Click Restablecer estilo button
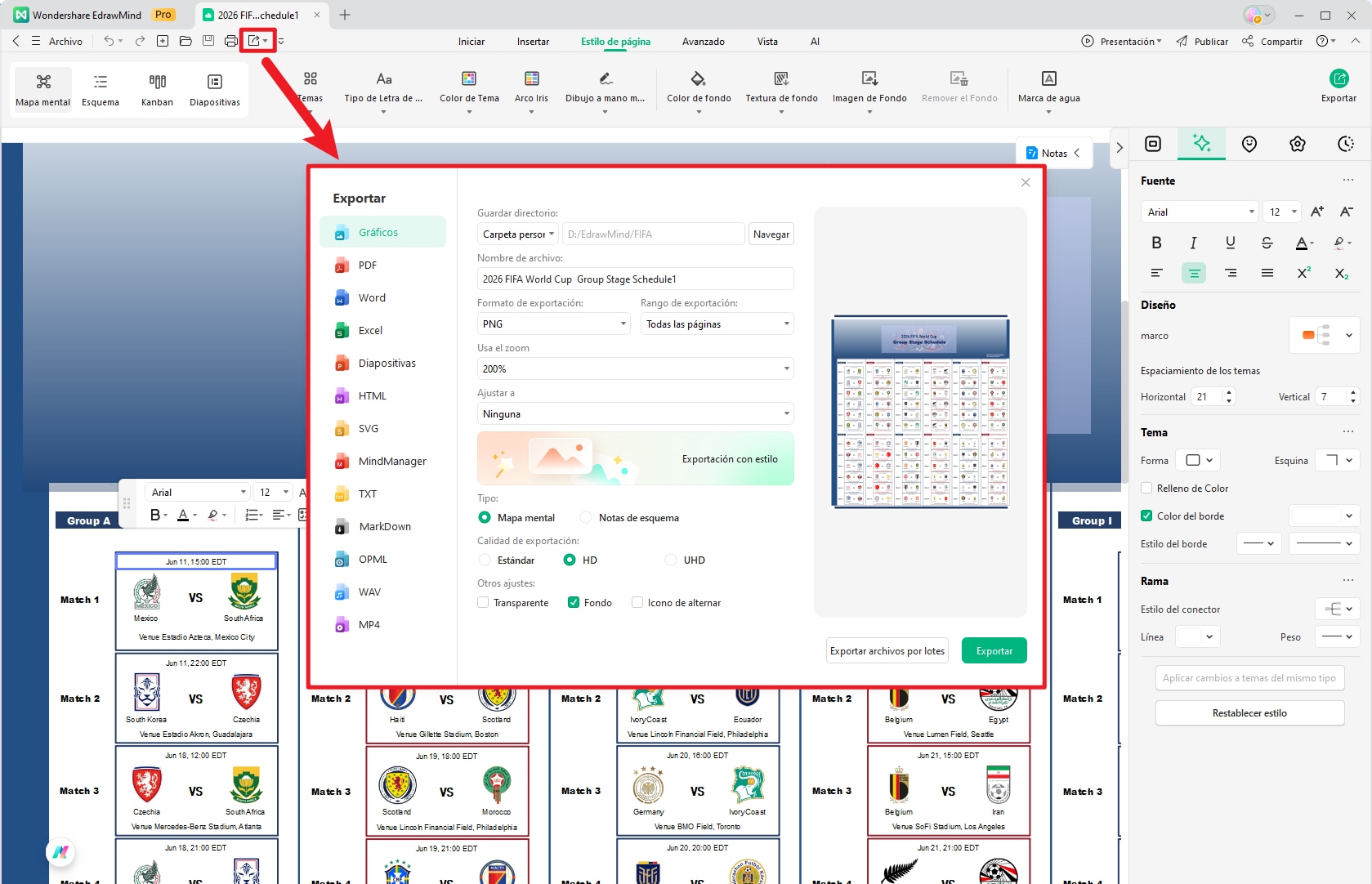This screenshot has height=884, width=1372. point(1249,712)
